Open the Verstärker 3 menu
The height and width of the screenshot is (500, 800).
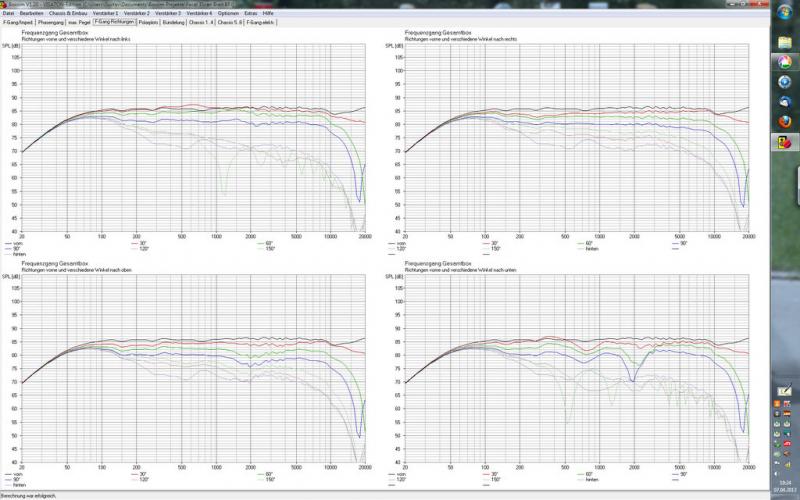(168, 13)
